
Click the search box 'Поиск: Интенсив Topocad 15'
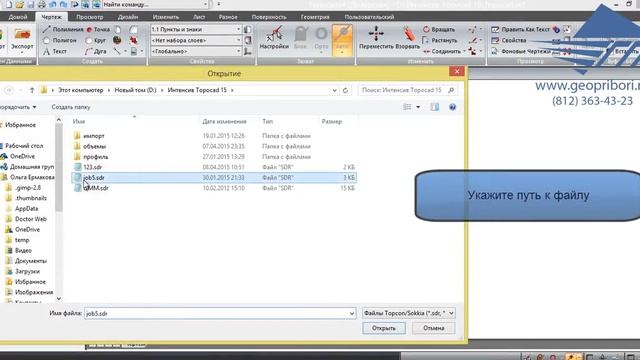pyautogui.click(x=407, y=90)
